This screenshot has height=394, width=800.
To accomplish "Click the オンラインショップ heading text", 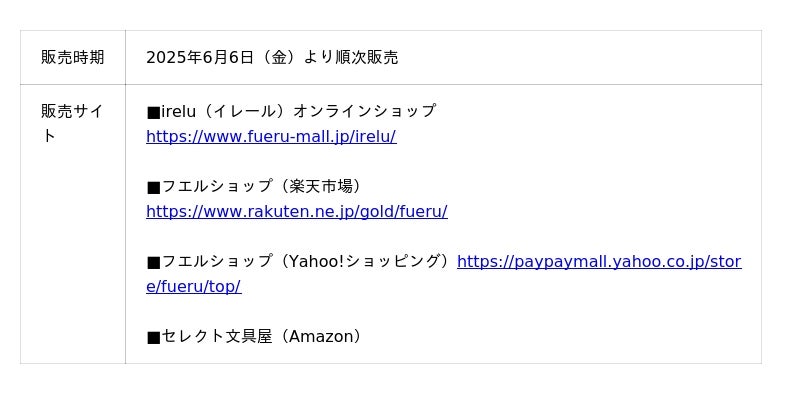I will click(x=364, y=111).
